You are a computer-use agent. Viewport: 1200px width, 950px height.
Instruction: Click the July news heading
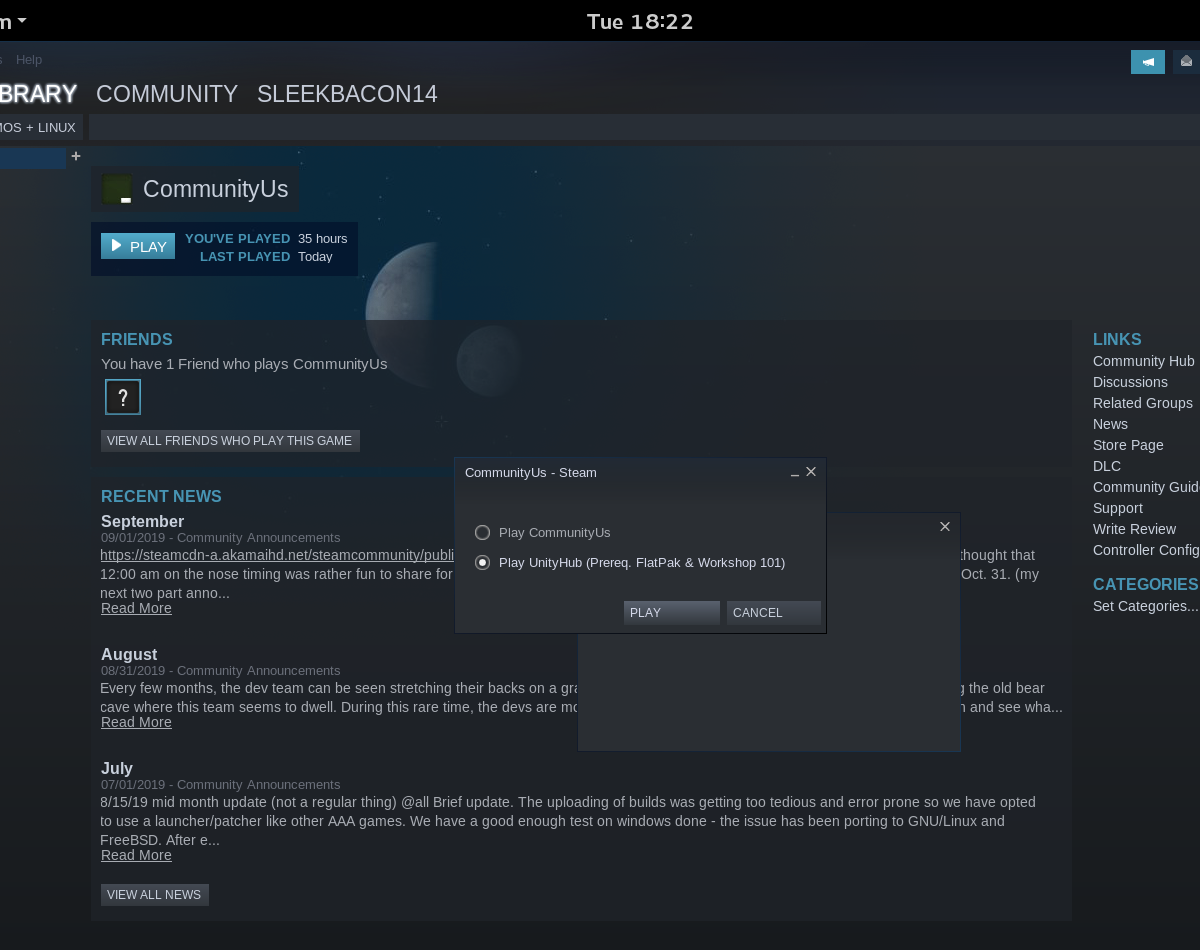point(117,768)
